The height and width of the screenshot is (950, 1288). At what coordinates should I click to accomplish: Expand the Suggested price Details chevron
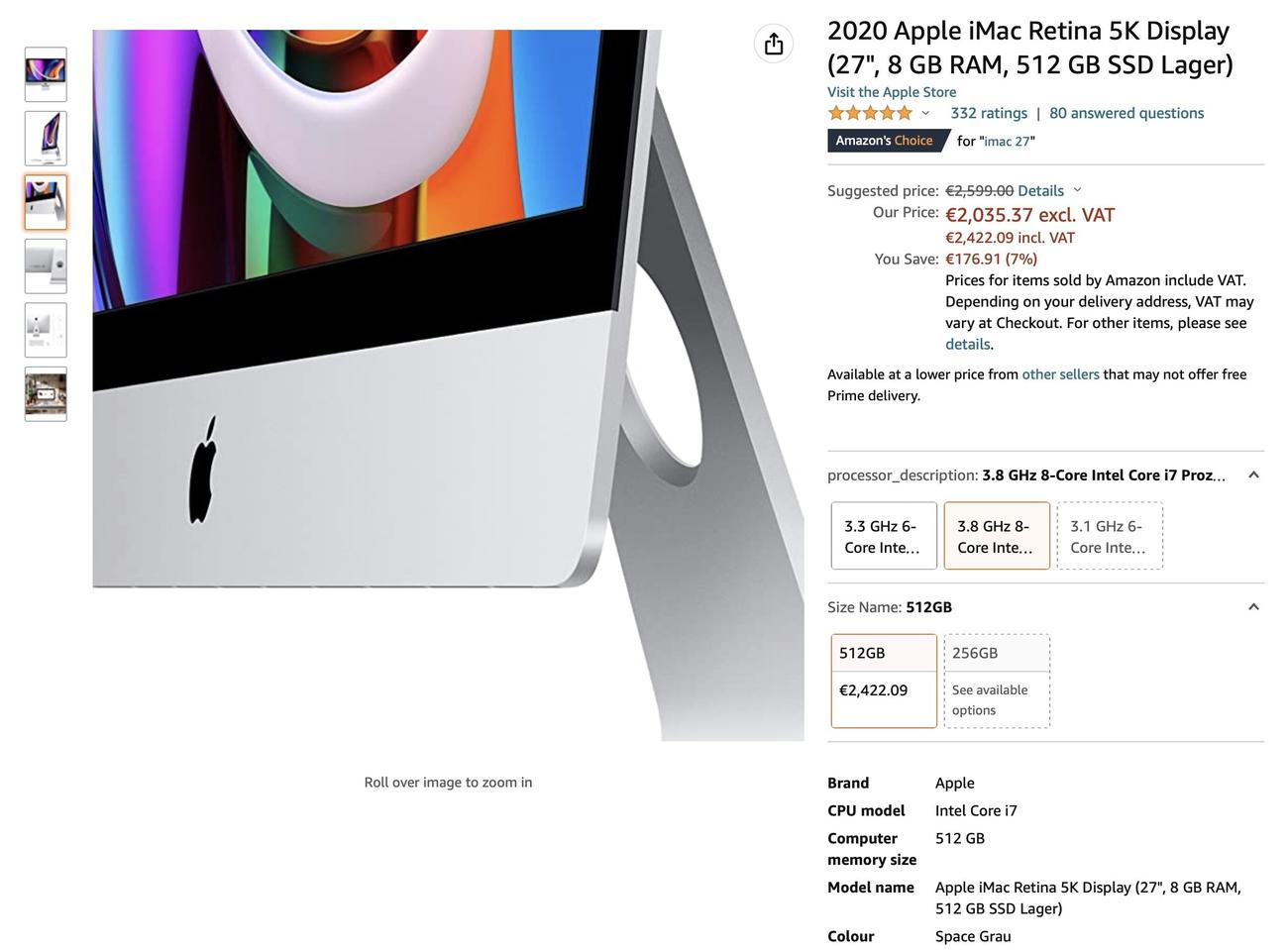[x=1078, y=190]
